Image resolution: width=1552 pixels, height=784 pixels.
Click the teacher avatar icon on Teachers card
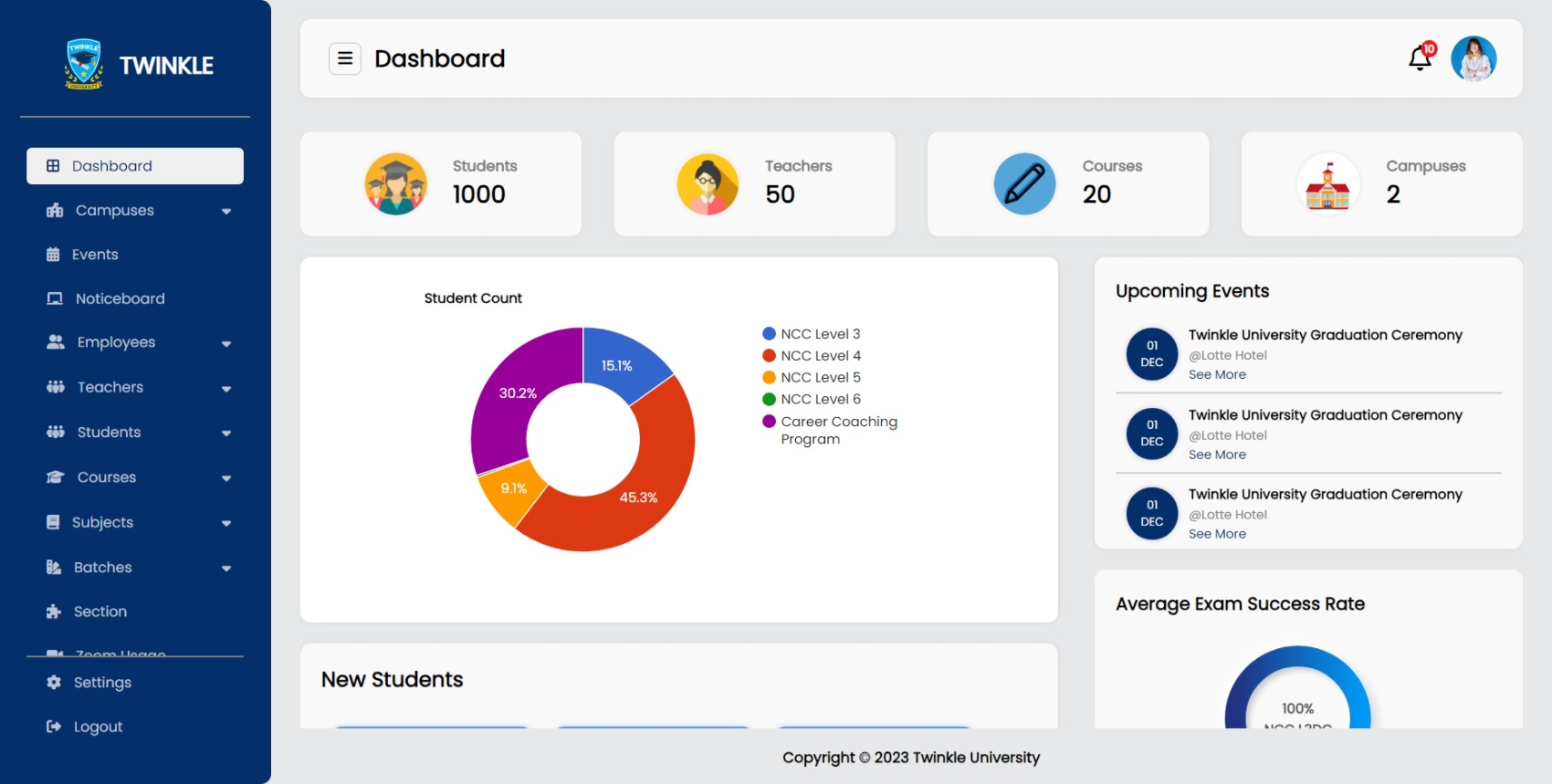coord(708,183)
